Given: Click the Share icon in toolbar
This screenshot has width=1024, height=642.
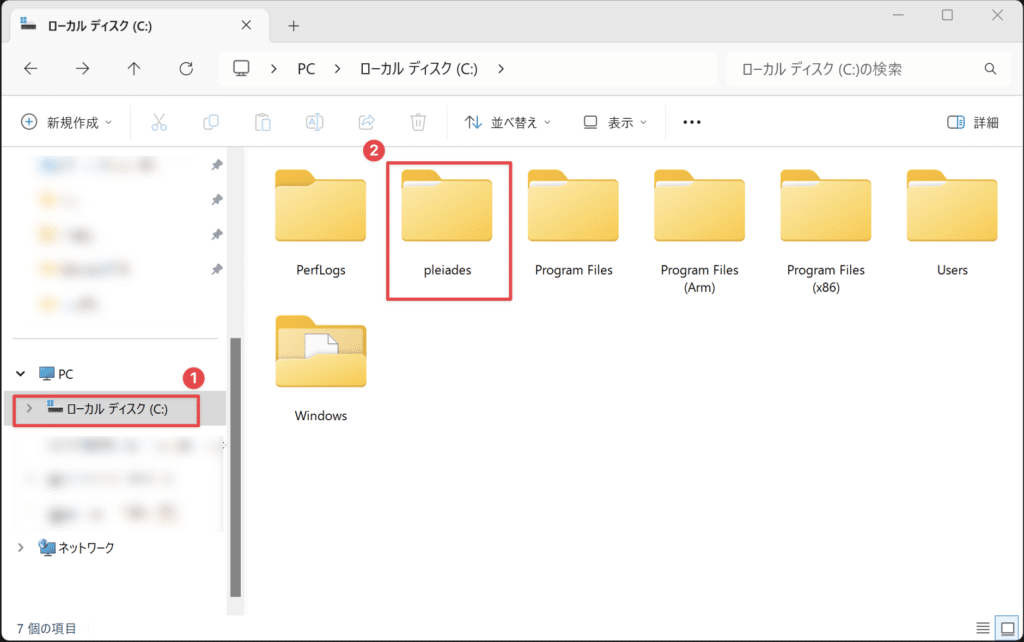Looking at the screenshot, I should pyautogui.click(x=366, y=123).
